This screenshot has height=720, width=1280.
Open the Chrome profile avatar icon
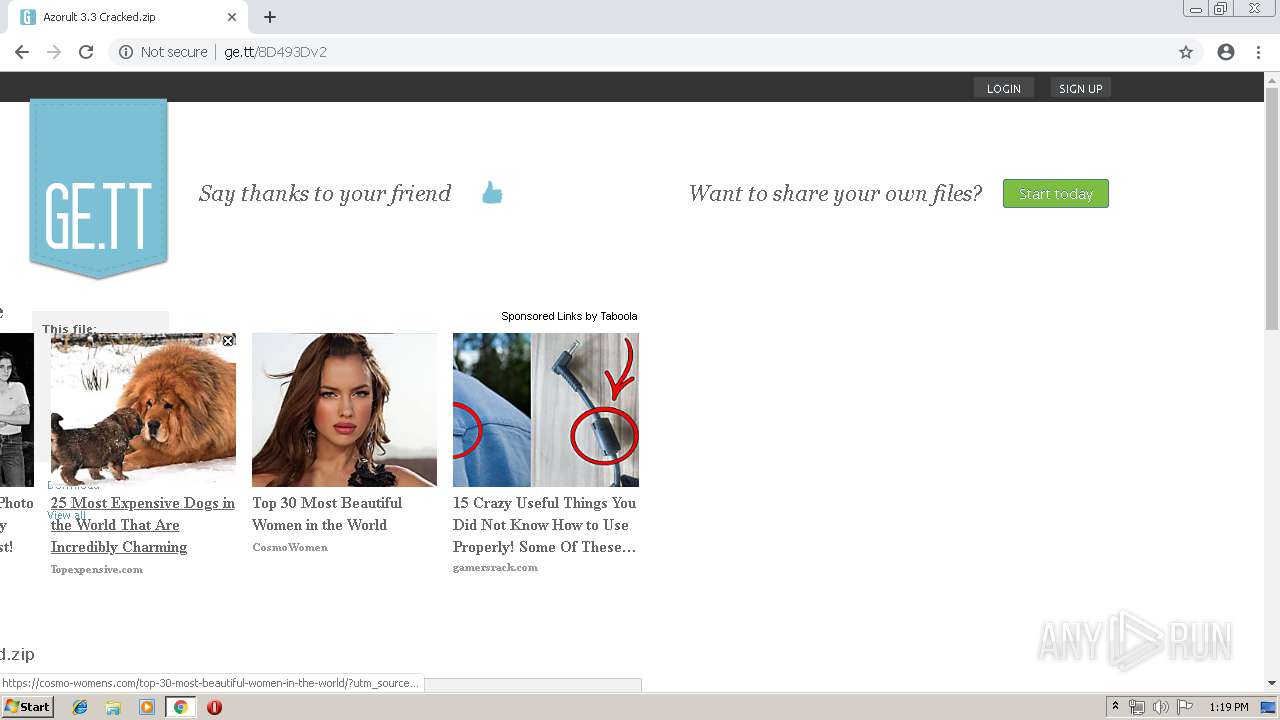[x=1226, y=52]
